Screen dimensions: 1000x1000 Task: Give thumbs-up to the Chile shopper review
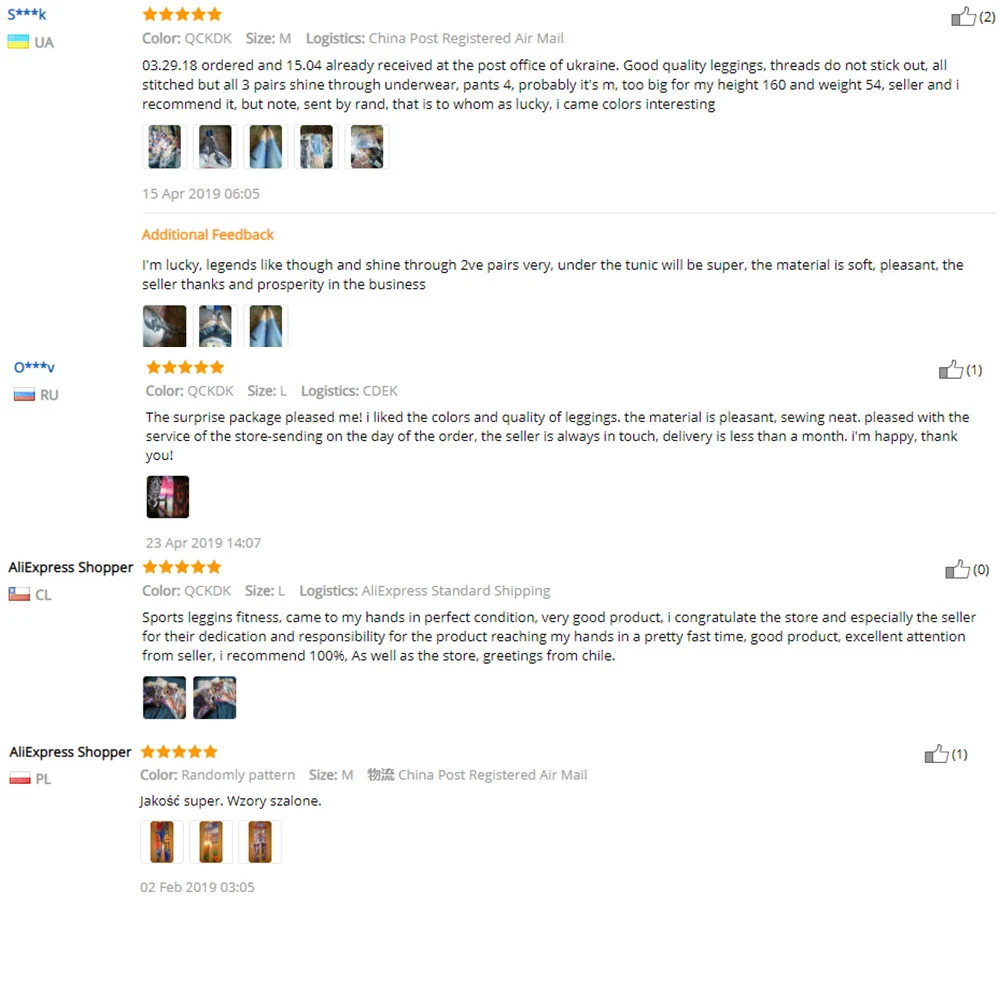[957, 569]
